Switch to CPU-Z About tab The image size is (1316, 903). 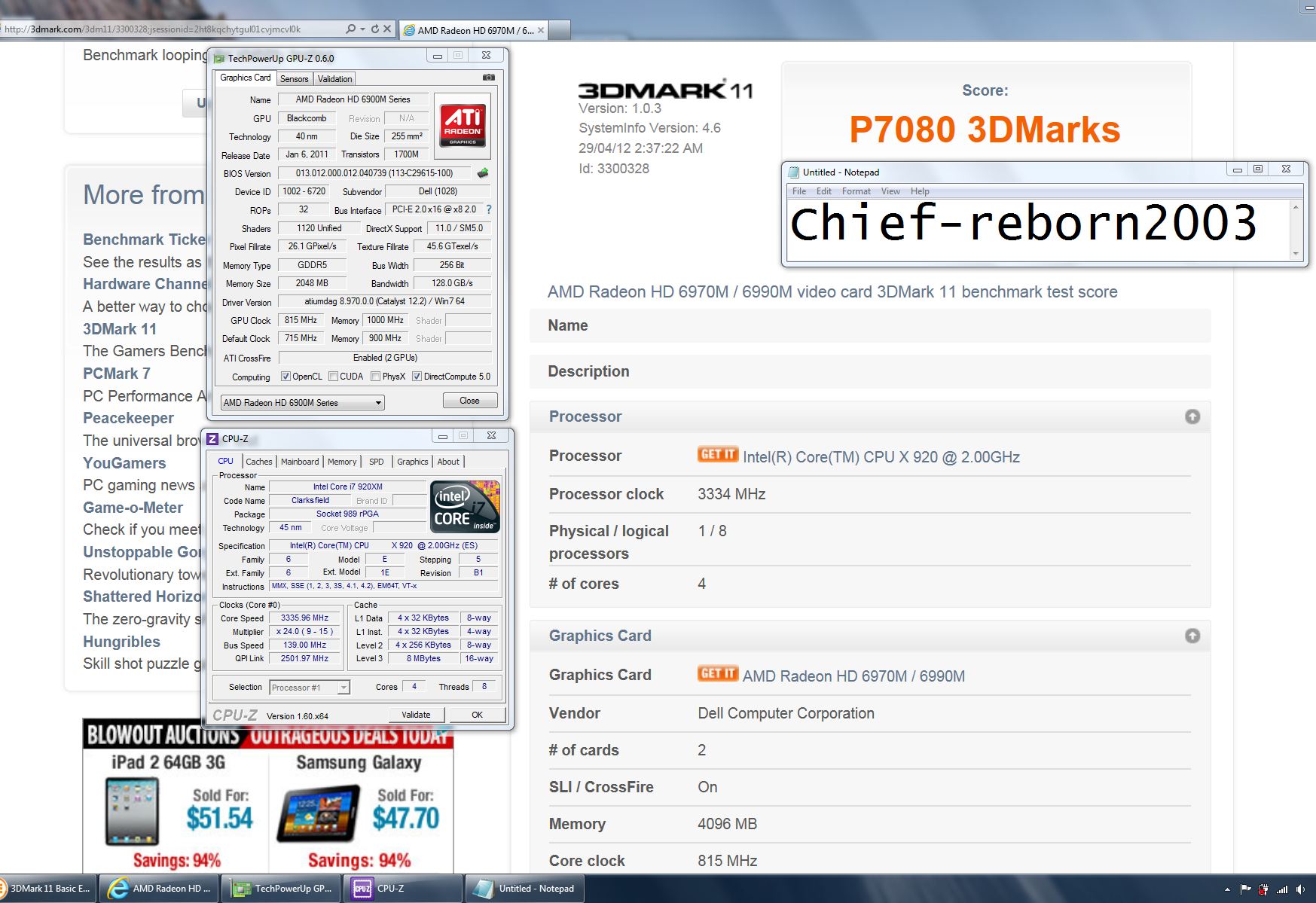[x=448, y=462]
